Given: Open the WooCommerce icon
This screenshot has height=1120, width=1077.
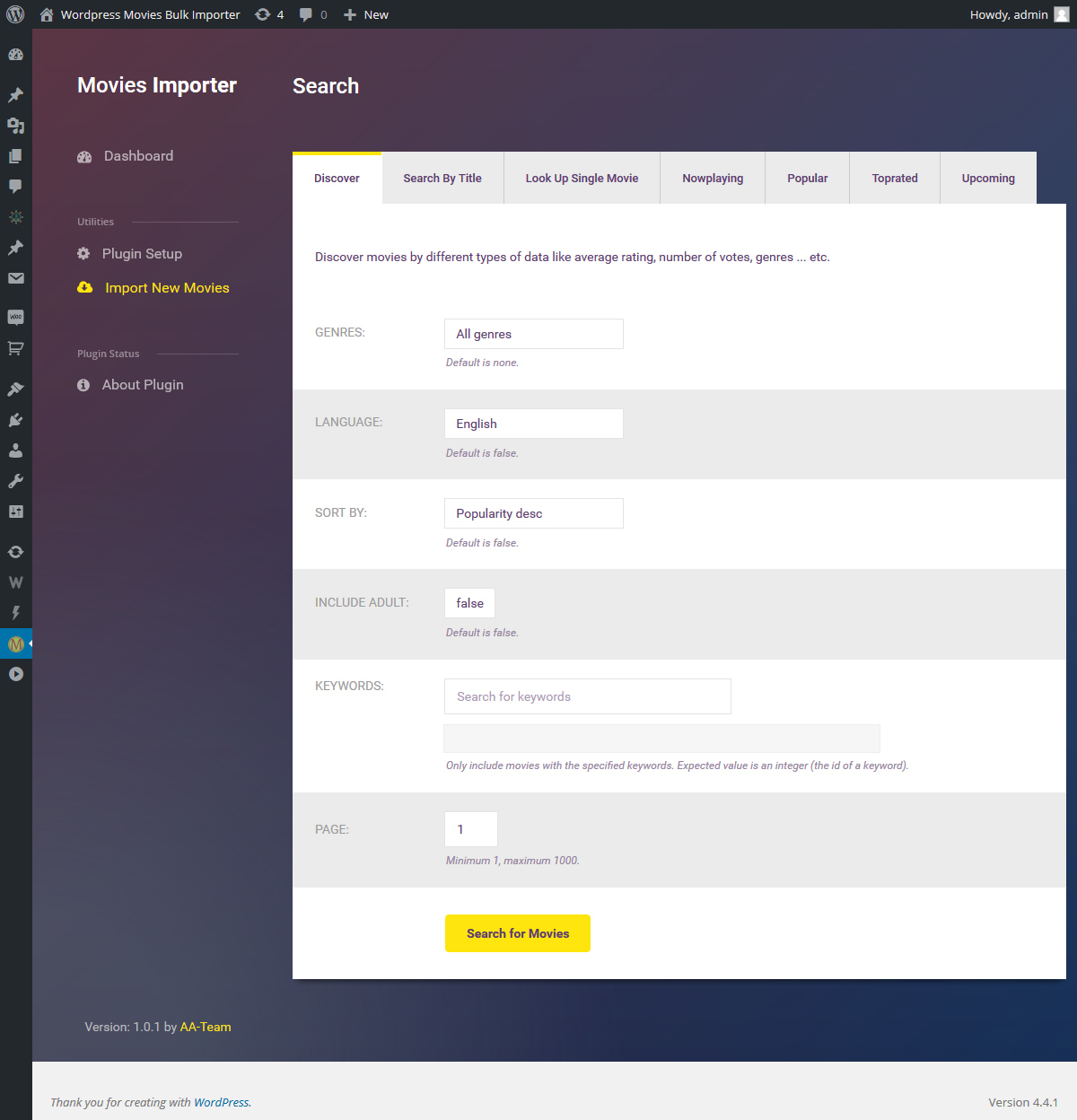Looking at the screenshot, I should coord(15,318).
